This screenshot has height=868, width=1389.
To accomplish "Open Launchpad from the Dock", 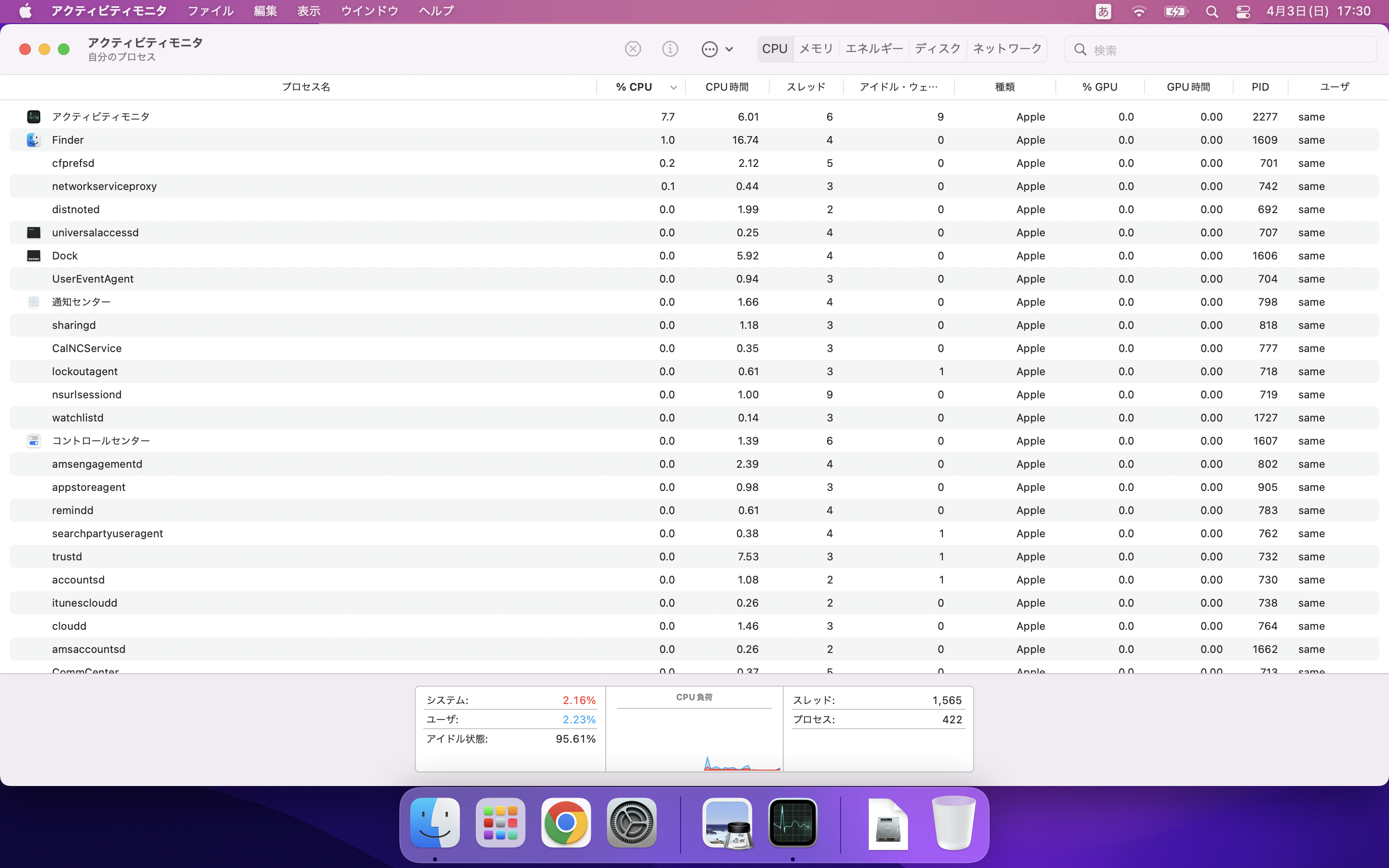I will click(x=500, y=822).
